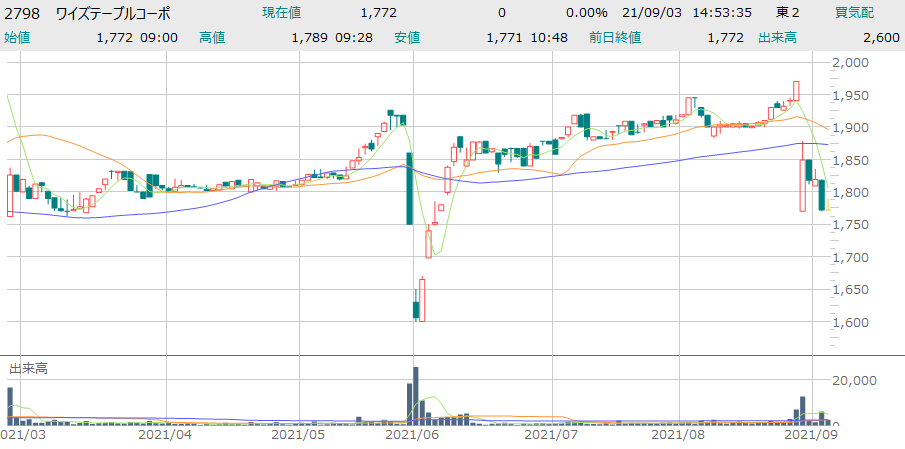Image resolution: width=905 pixels, height=449 pixels.
Task: Click the 高値 value 1,789
Action: click(x=309, y=37)
